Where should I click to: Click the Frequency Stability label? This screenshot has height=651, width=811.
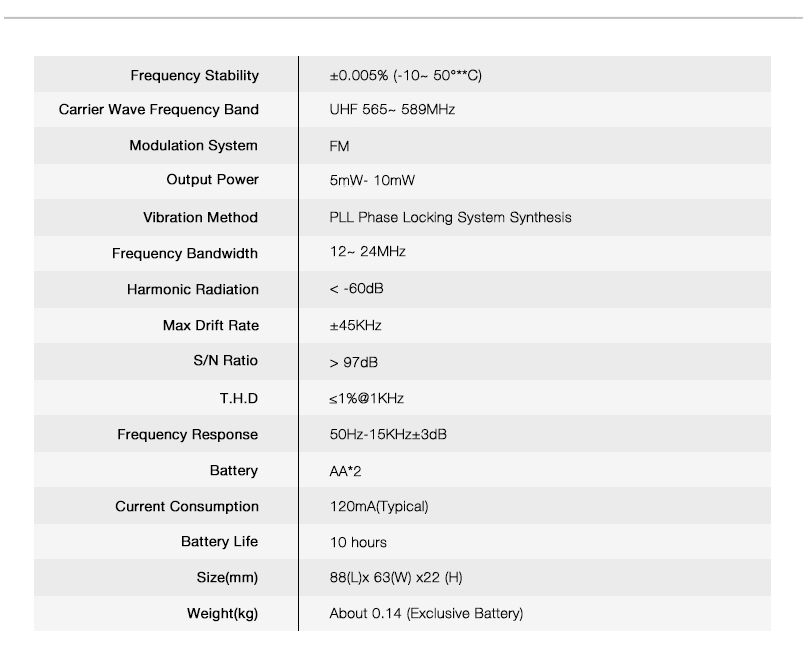(194, 76)
